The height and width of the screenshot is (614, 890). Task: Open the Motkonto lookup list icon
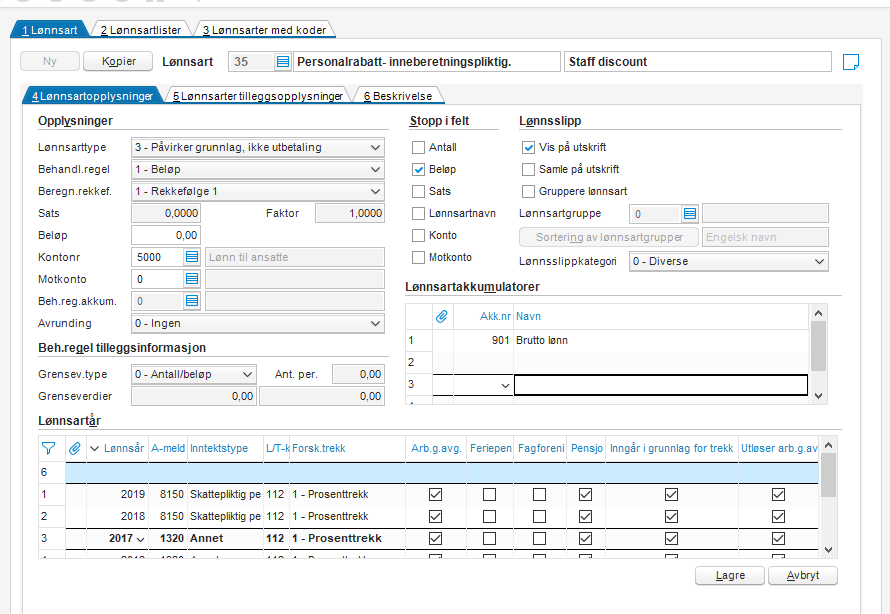coord(192,279)
